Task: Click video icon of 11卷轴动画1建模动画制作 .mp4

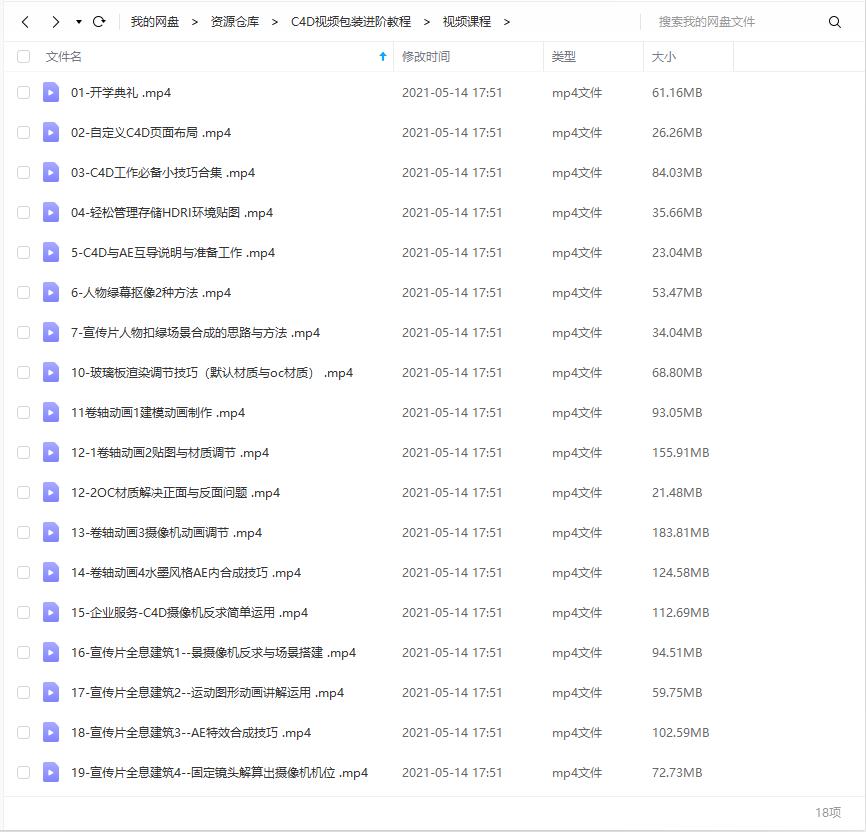Action: tap(51, 412)
